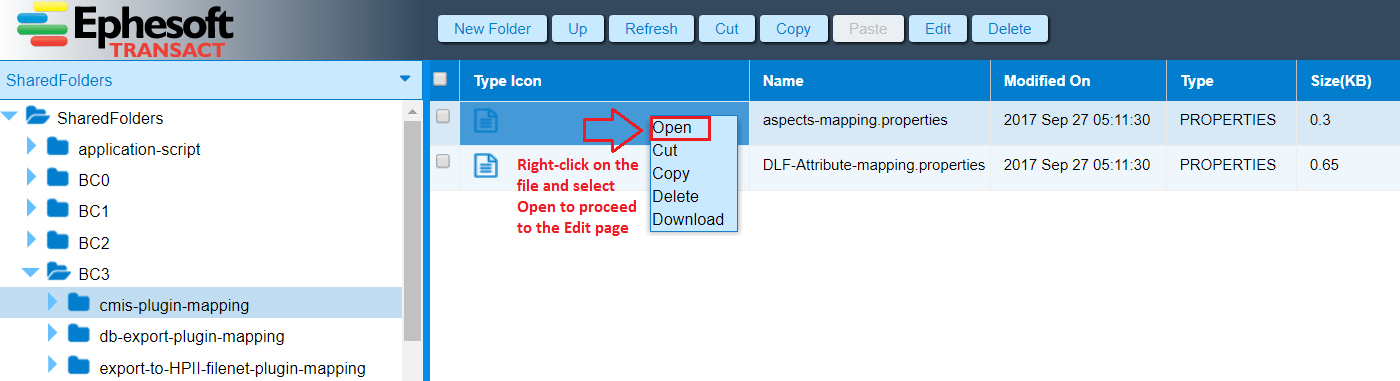Expand the cmis-plugin-mapping folder node
The image size is (1400, 381).
point(53,303)
